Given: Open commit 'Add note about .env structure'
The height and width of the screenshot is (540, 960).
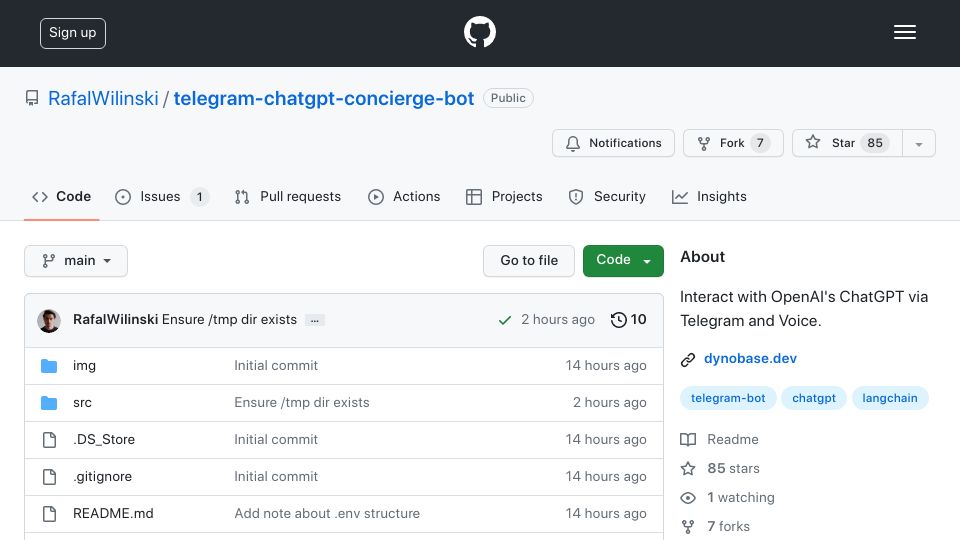Looking at the screenshot, I should [x=327, y=513].
